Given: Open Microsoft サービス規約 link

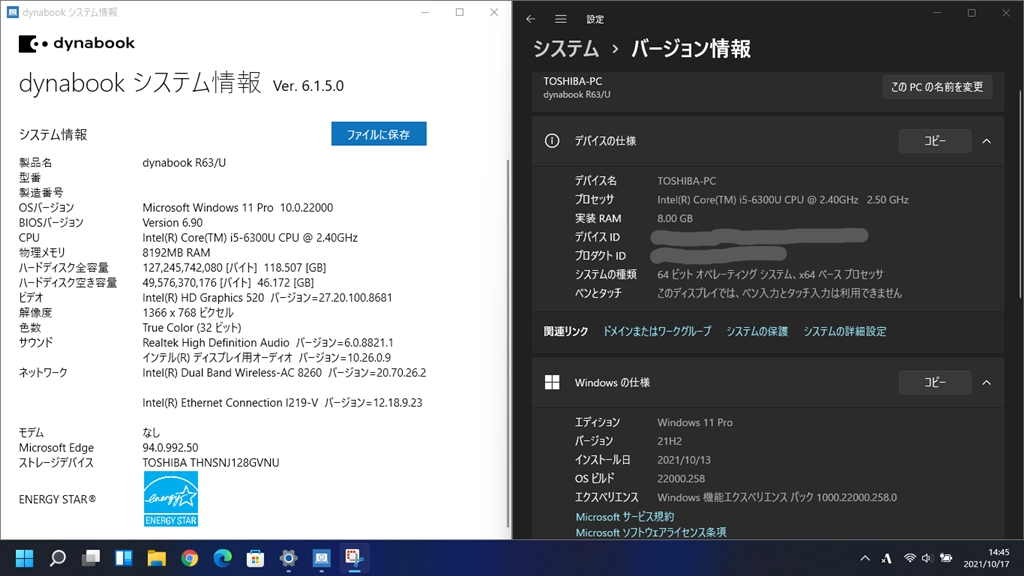Looking at the screenshot, I should click(x=624, y=517).
